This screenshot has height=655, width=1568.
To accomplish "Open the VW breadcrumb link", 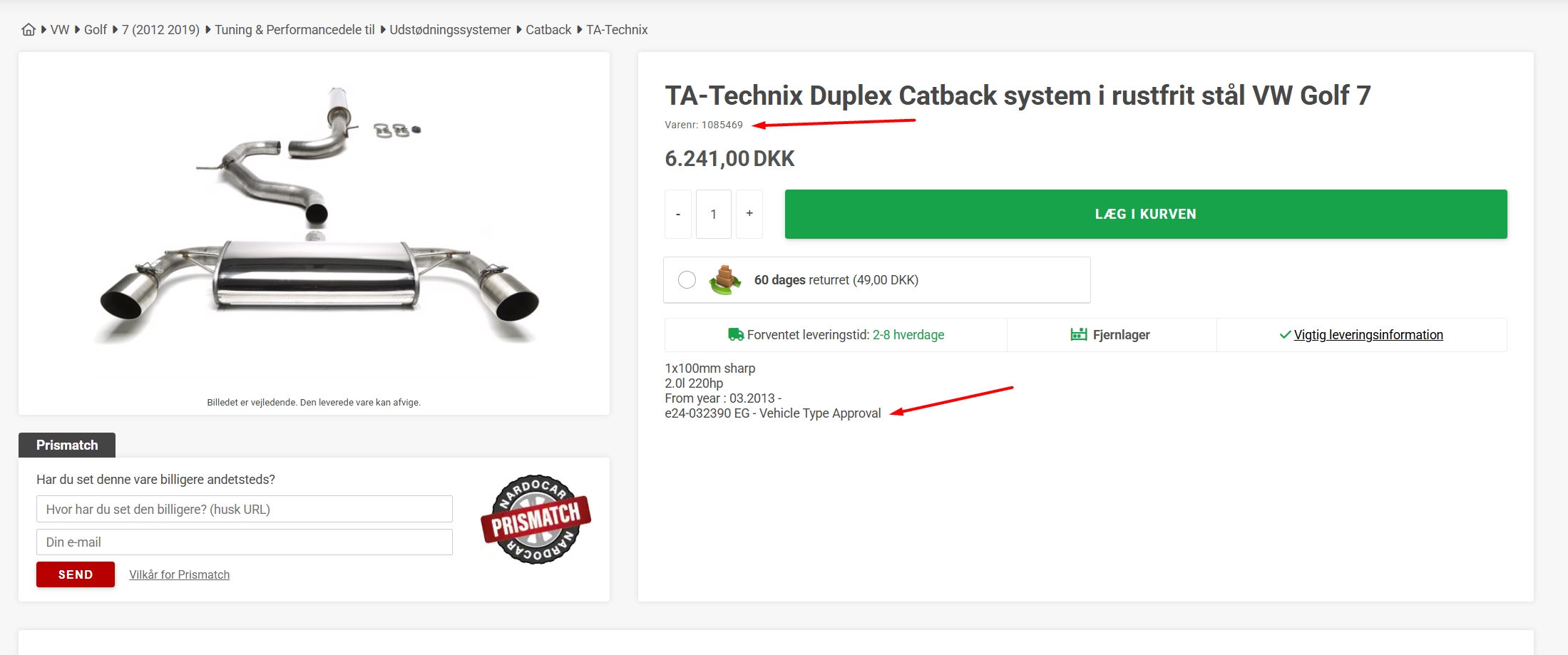I will [x=60, y=30].
